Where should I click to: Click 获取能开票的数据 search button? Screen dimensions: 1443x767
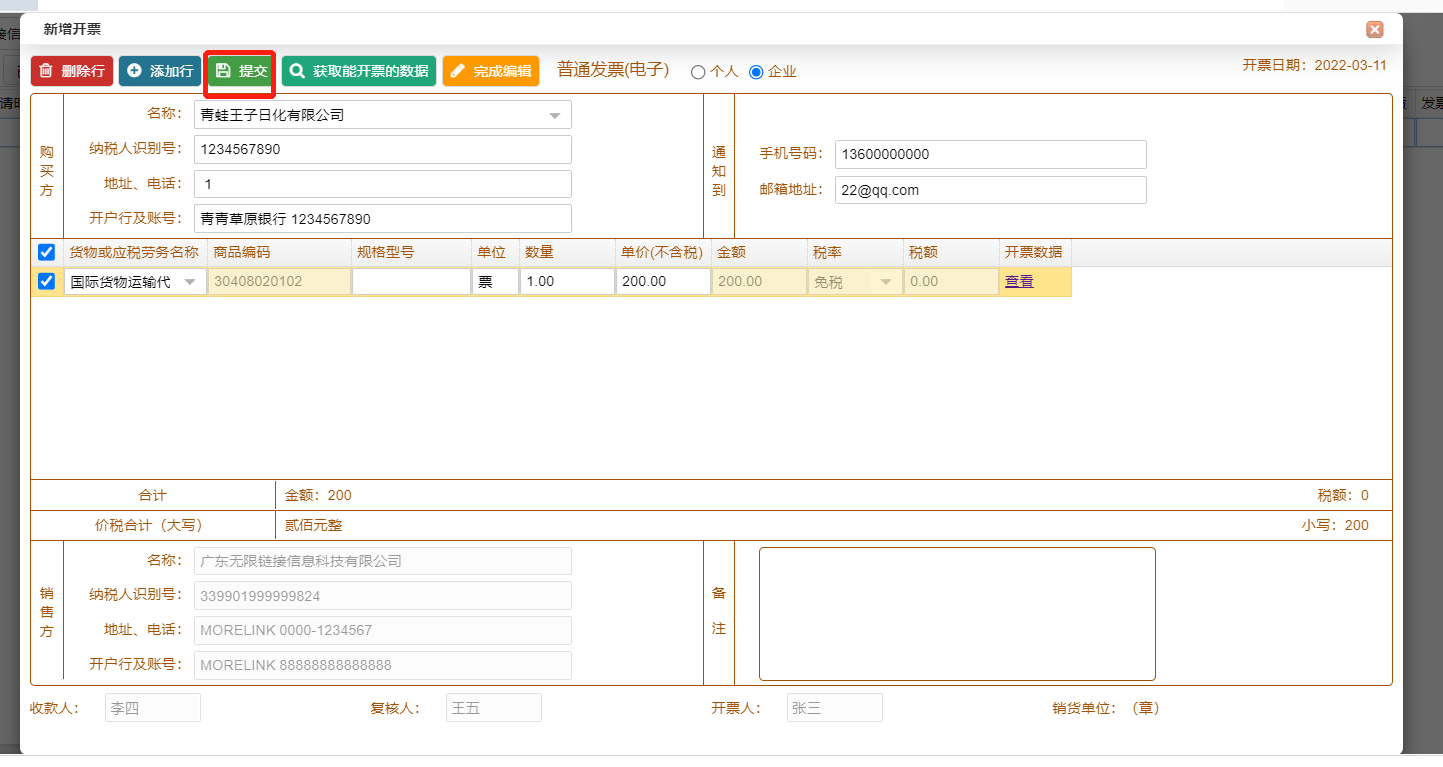point(359,71)
